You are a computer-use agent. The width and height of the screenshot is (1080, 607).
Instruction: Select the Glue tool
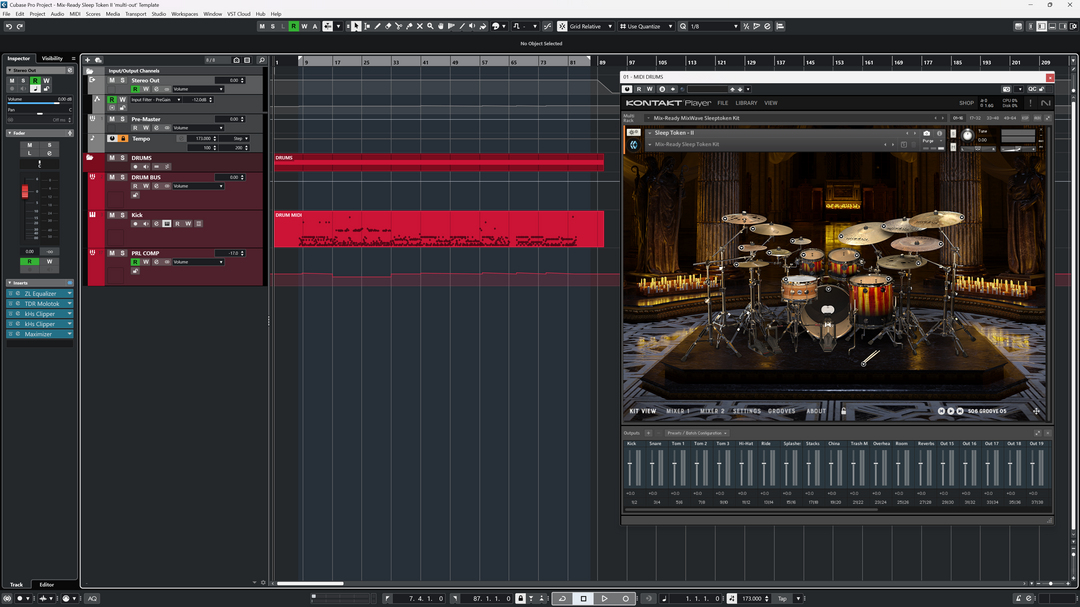point(409,26)
